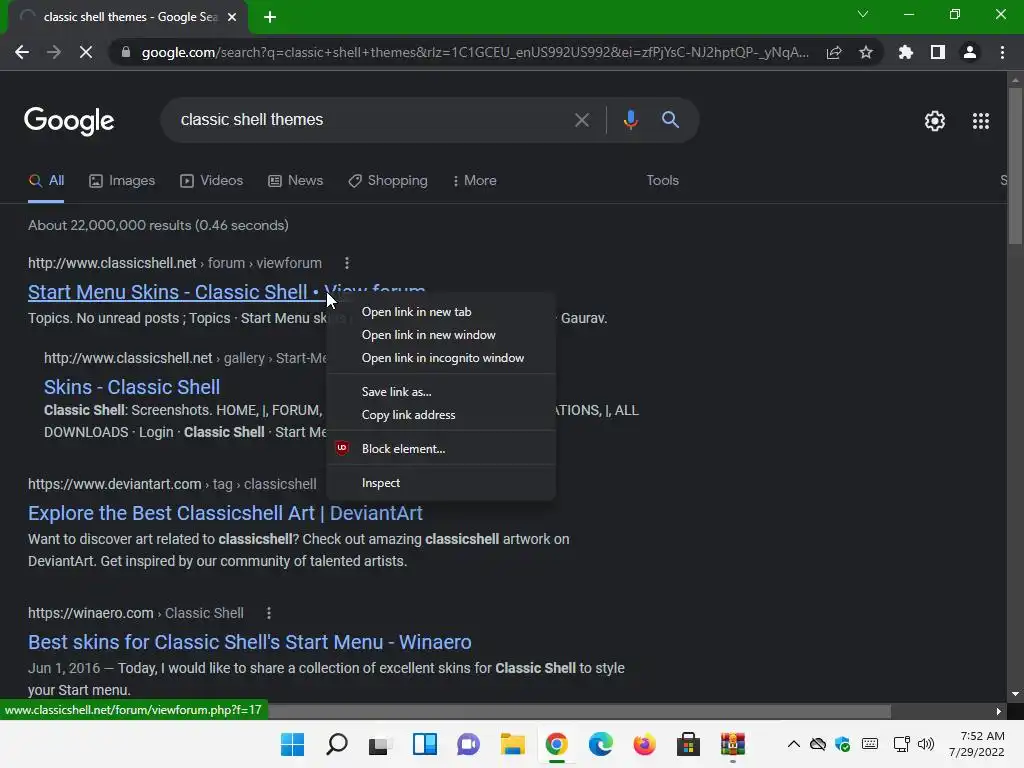
Task: Open Best skins for Classic Shell's Start Menu
Action: pyautogui.click(x=249, y=642)
